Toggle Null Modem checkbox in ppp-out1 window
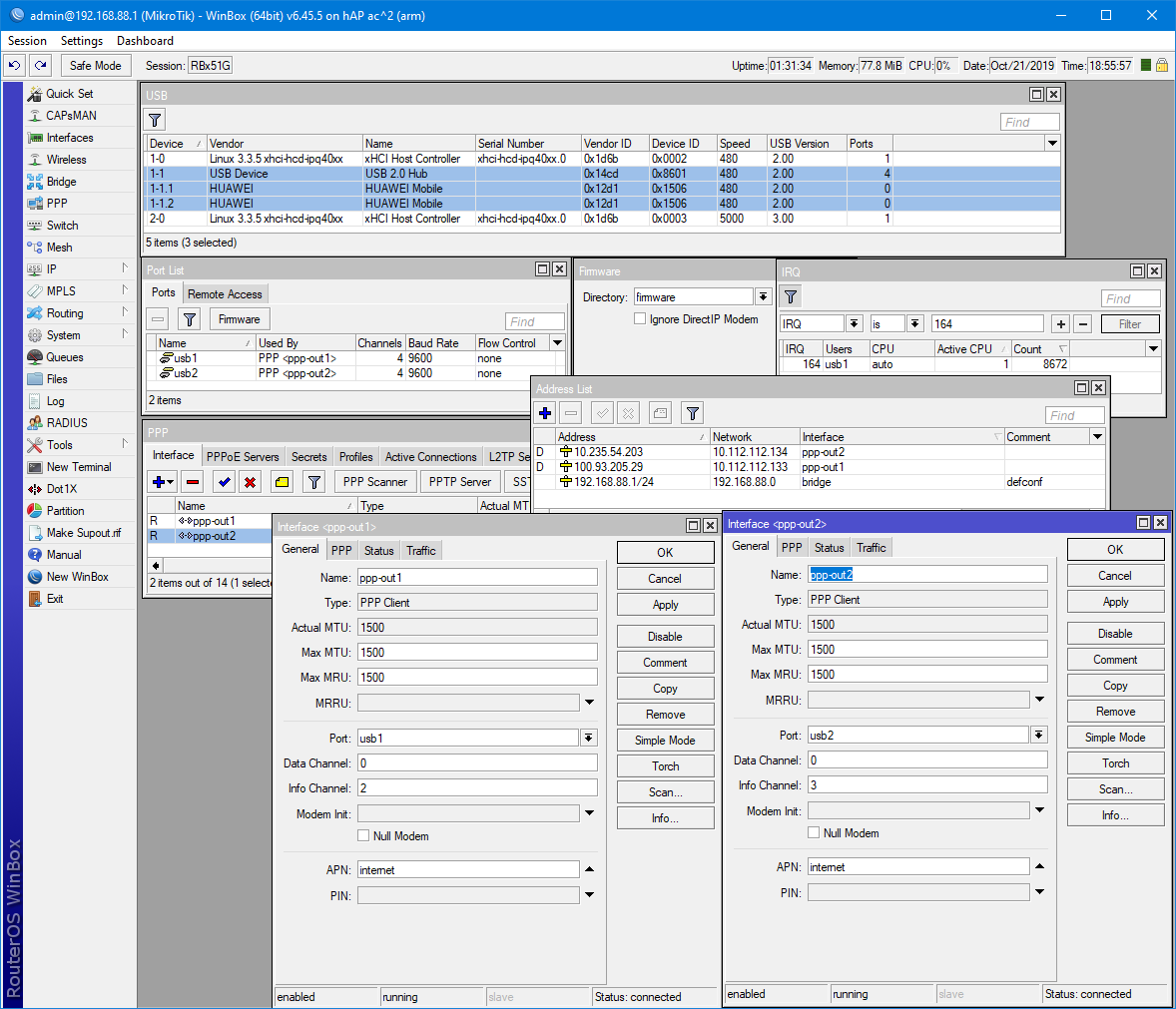Image resolution: width=1176 pixels, height=1009 pixels. (363, 835)
